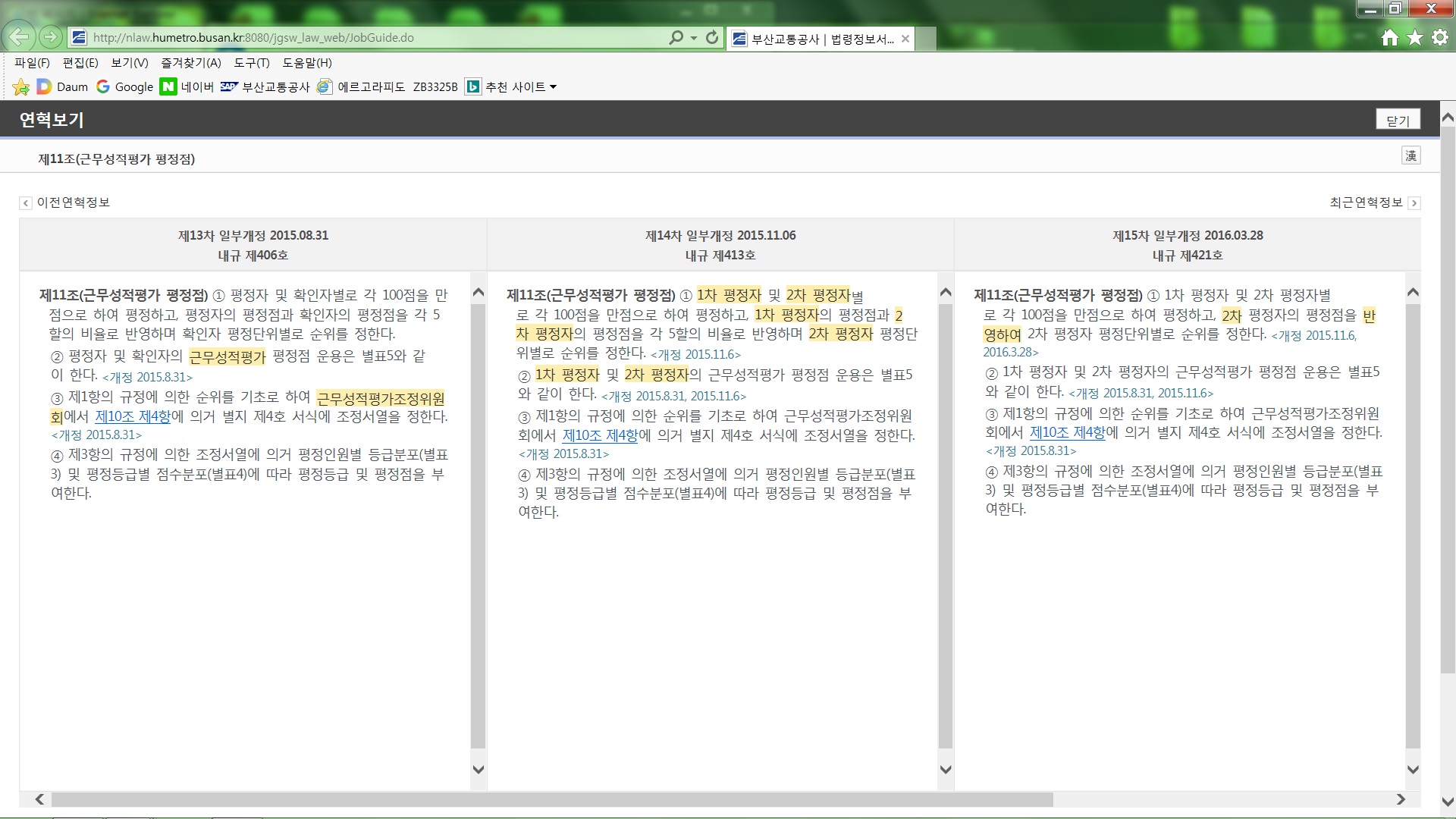Open the 즐겨찾기(A) menu
Viewport: 1456px width, 819px height.
pos(191,63)
